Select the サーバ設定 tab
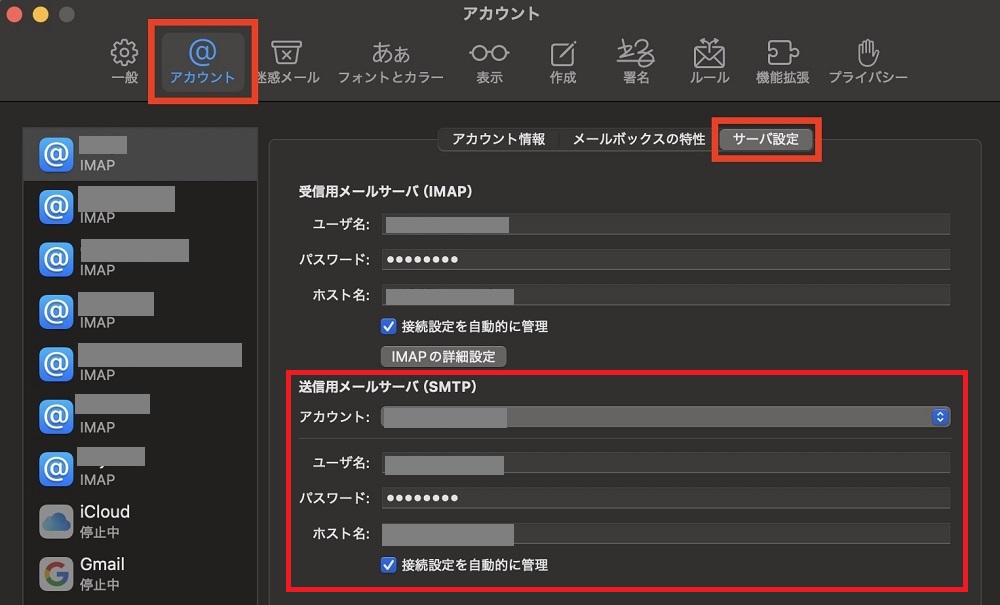Viewport: 1000px width, 605px height. pos(766,140)
